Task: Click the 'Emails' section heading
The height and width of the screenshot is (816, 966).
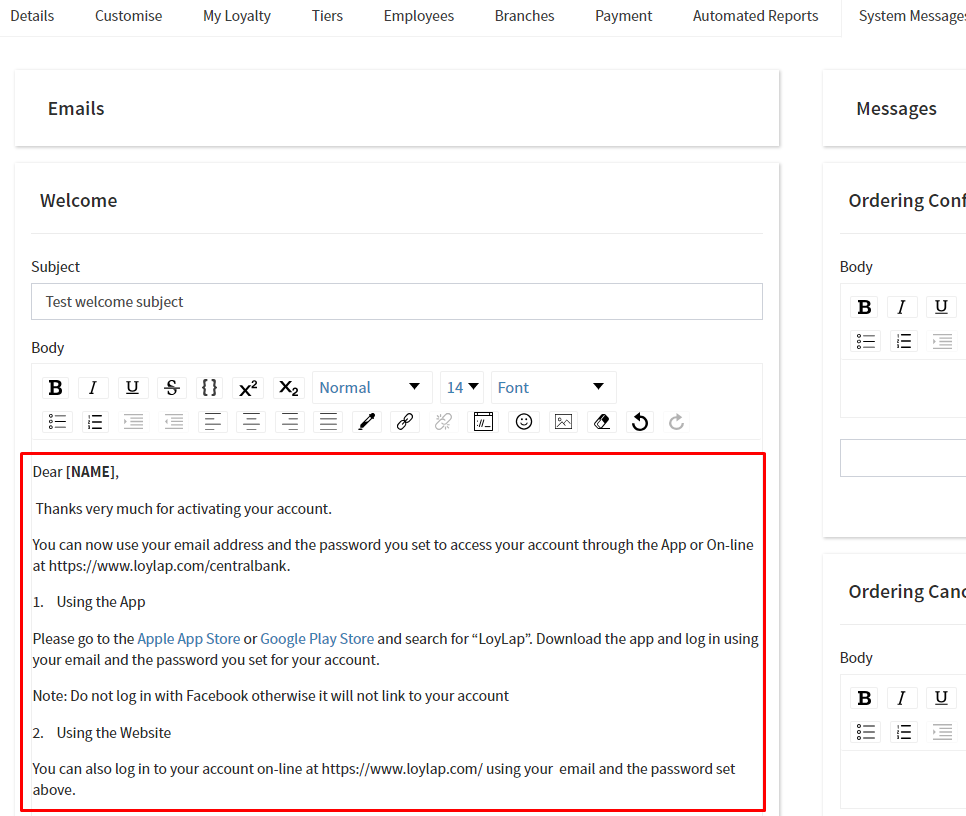Action: click(x=76, y=108)
